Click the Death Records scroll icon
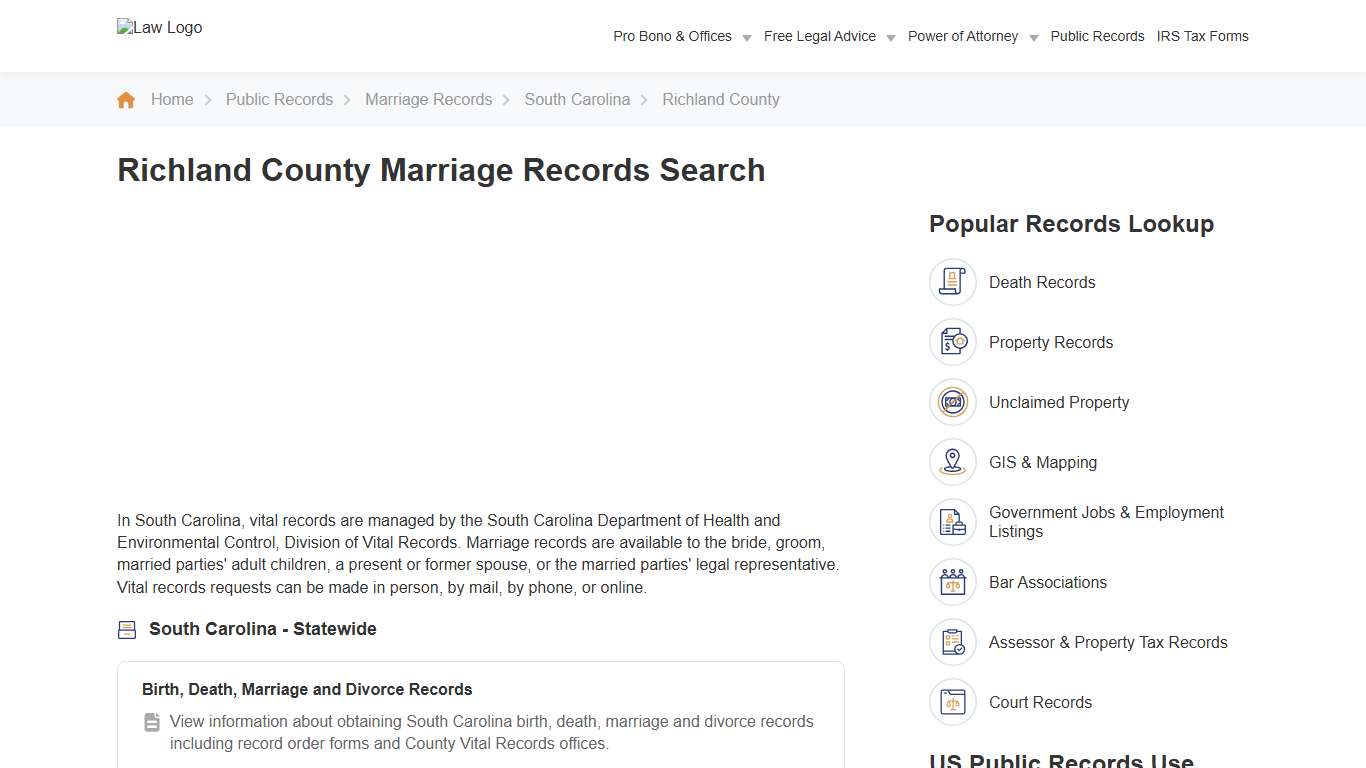This screenshot has width=1366, height=768. click(952, 282)
